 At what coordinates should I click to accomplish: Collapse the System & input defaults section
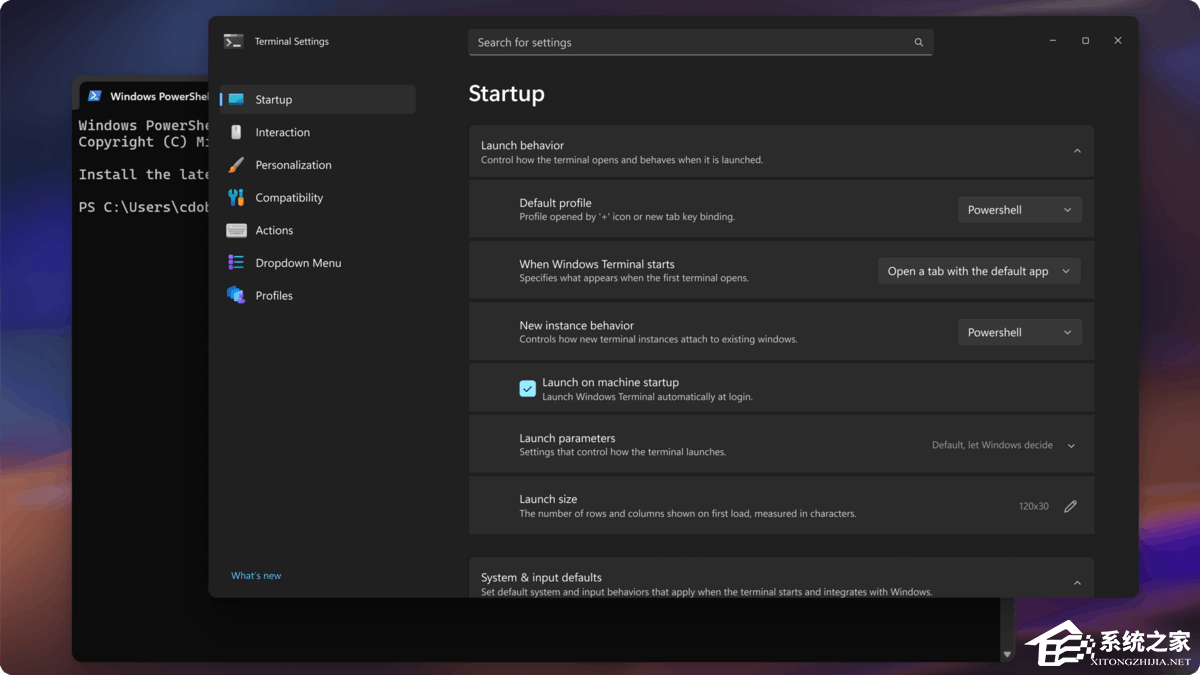pos(1077,583)
